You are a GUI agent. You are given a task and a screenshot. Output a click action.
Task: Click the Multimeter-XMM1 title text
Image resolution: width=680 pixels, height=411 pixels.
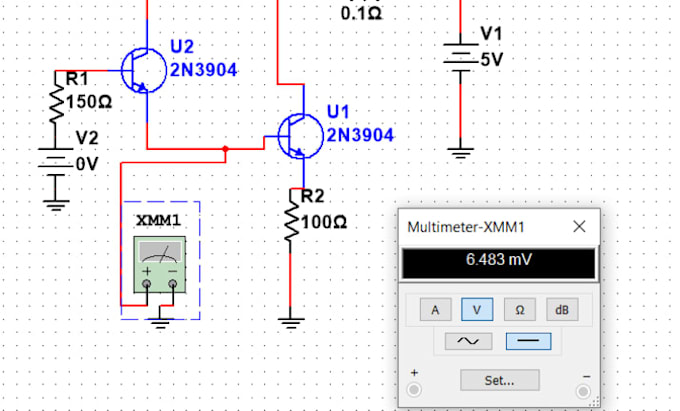coord(466,227)
